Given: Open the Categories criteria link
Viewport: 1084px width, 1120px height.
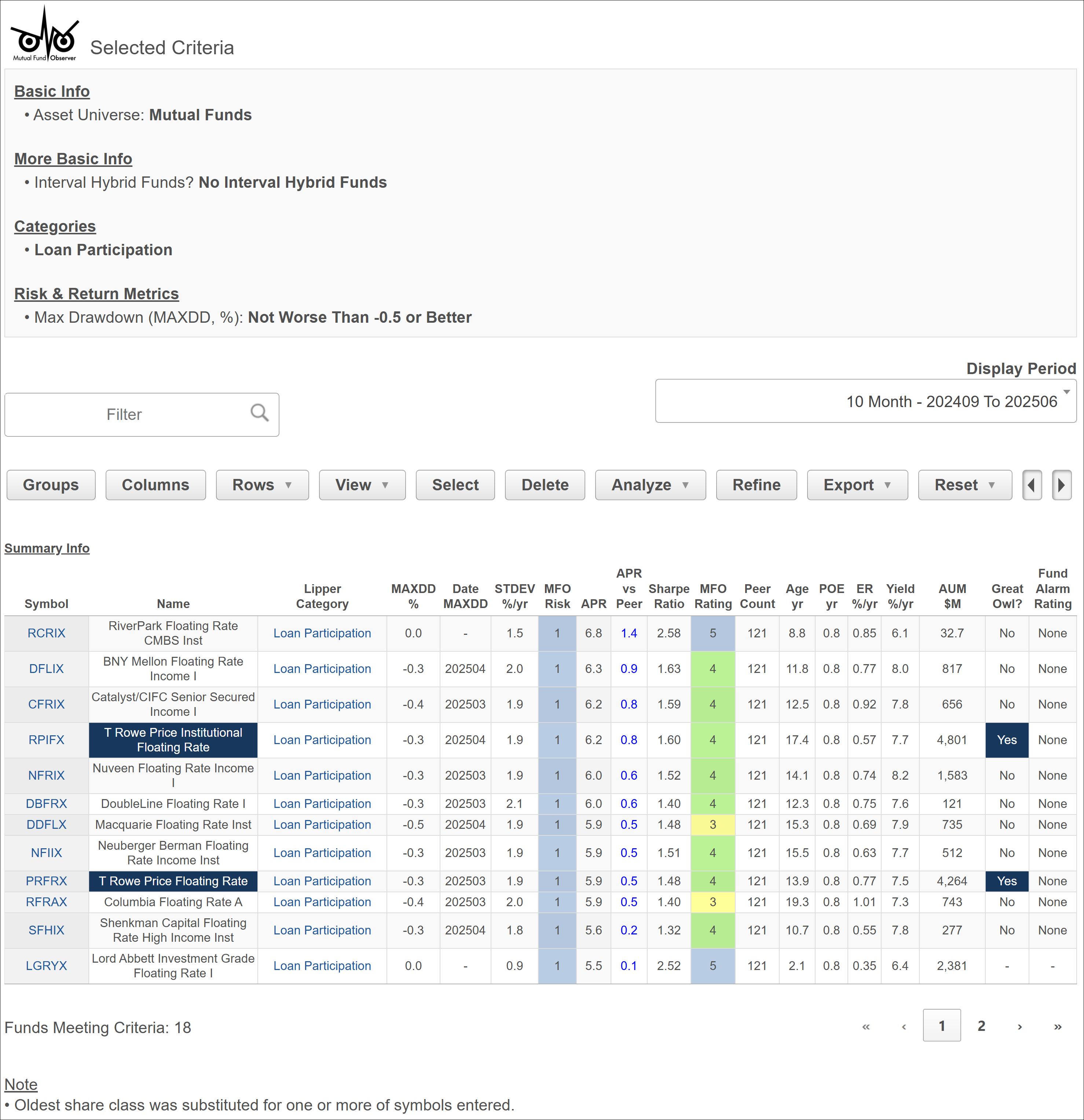Looking at the screenshot, I should [x=55, y=226].
